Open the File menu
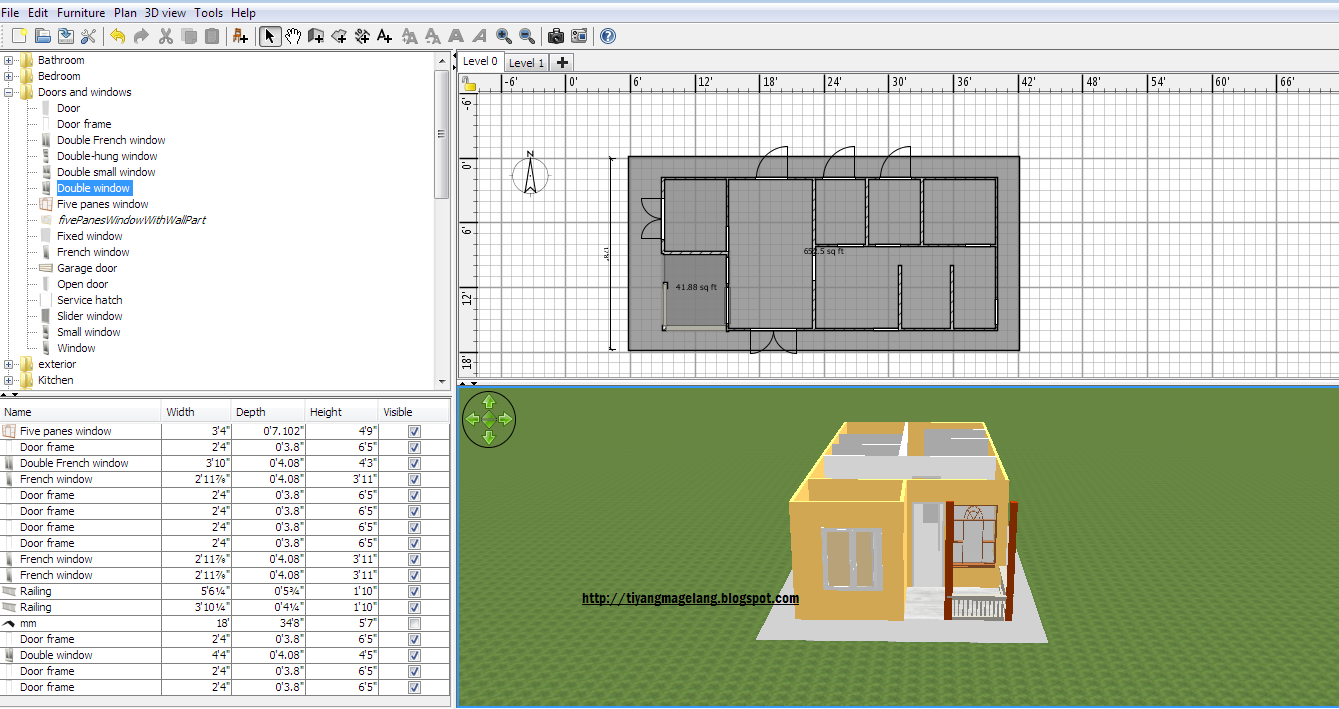 [11, 13]
